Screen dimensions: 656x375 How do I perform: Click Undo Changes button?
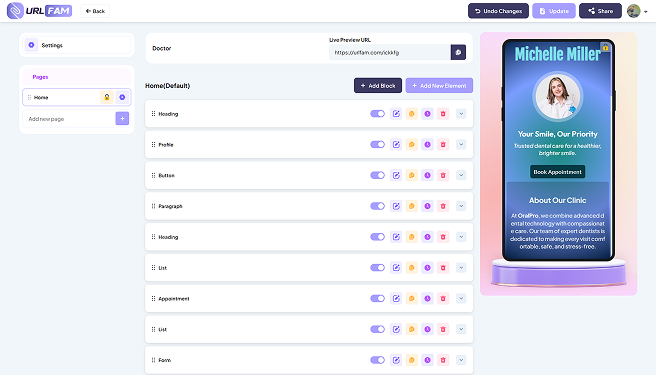pos(498,11)
